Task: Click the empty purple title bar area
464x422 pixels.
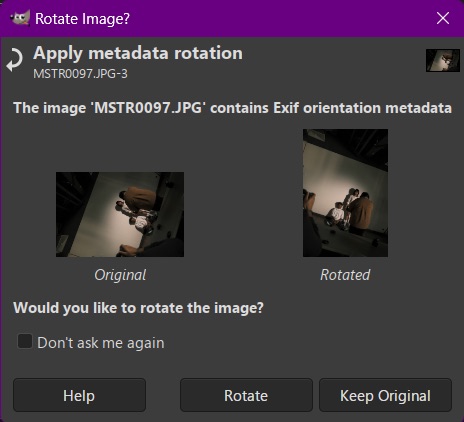Action: tap(280, 18)
